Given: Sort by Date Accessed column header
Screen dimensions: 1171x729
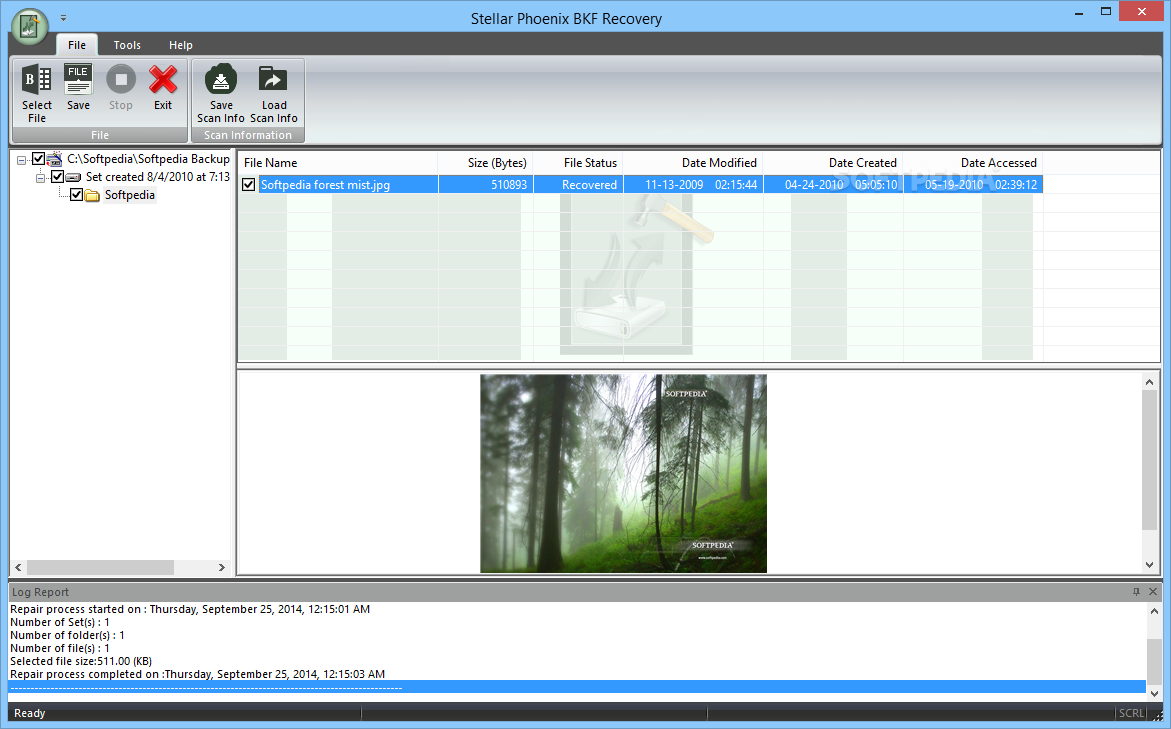Looking at the screenshot, I should (x=973, y=163).
